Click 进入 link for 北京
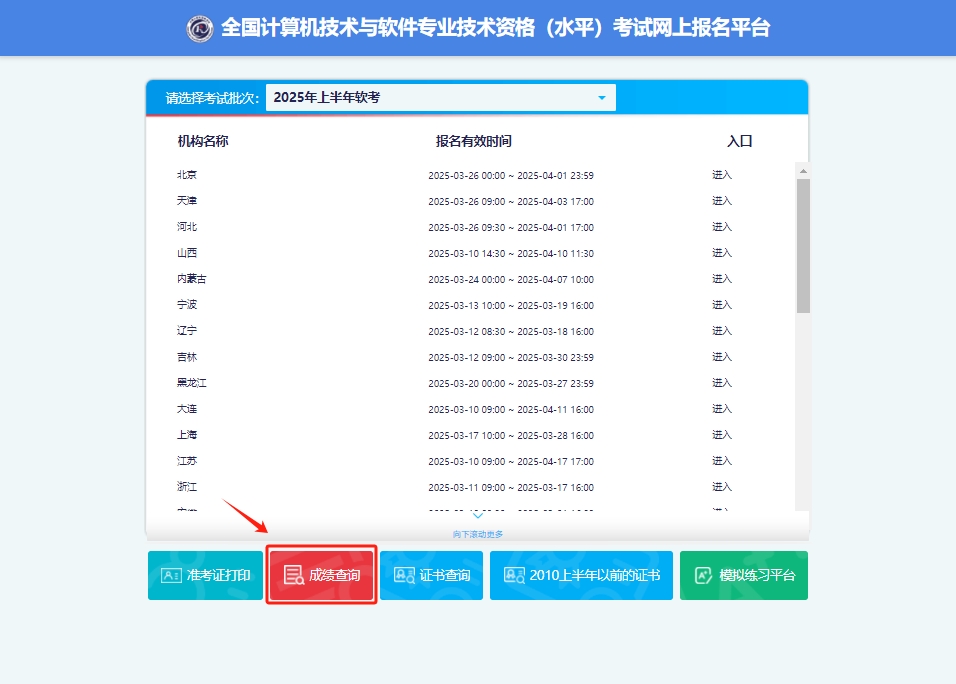This screenshot has height=684, width=956. click(x=722, y=175)
